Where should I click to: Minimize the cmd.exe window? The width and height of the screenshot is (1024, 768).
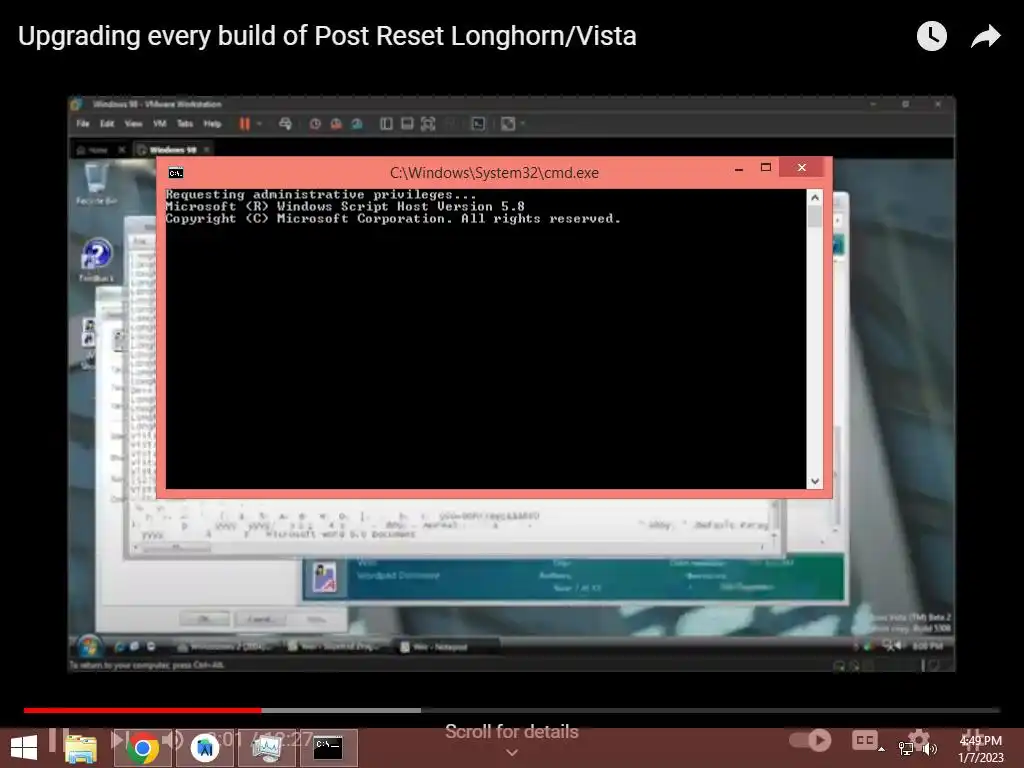coord(739,168)
